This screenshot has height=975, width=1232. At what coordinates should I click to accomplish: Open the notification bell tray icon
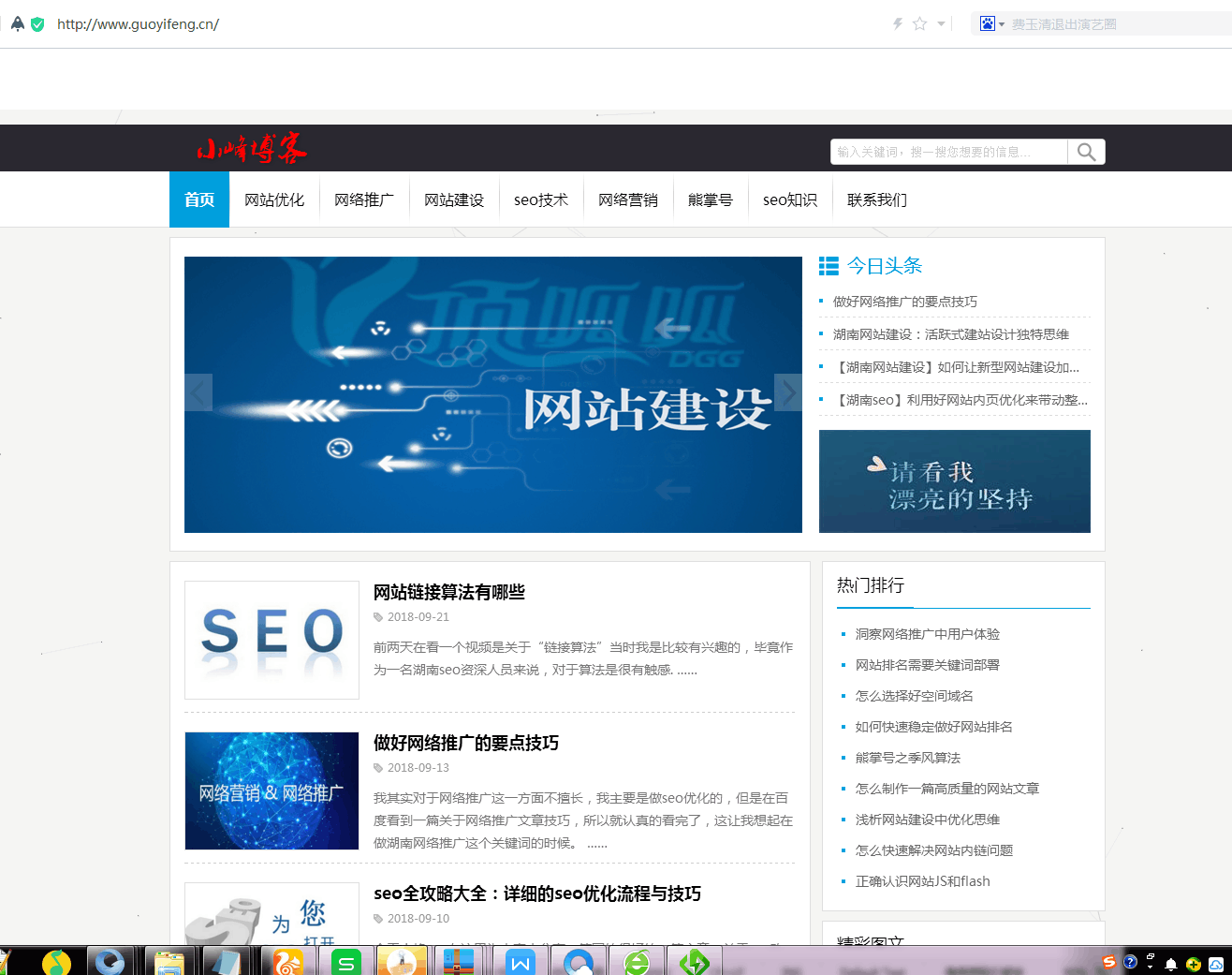pyautogui.click(x=1170, y=964)
